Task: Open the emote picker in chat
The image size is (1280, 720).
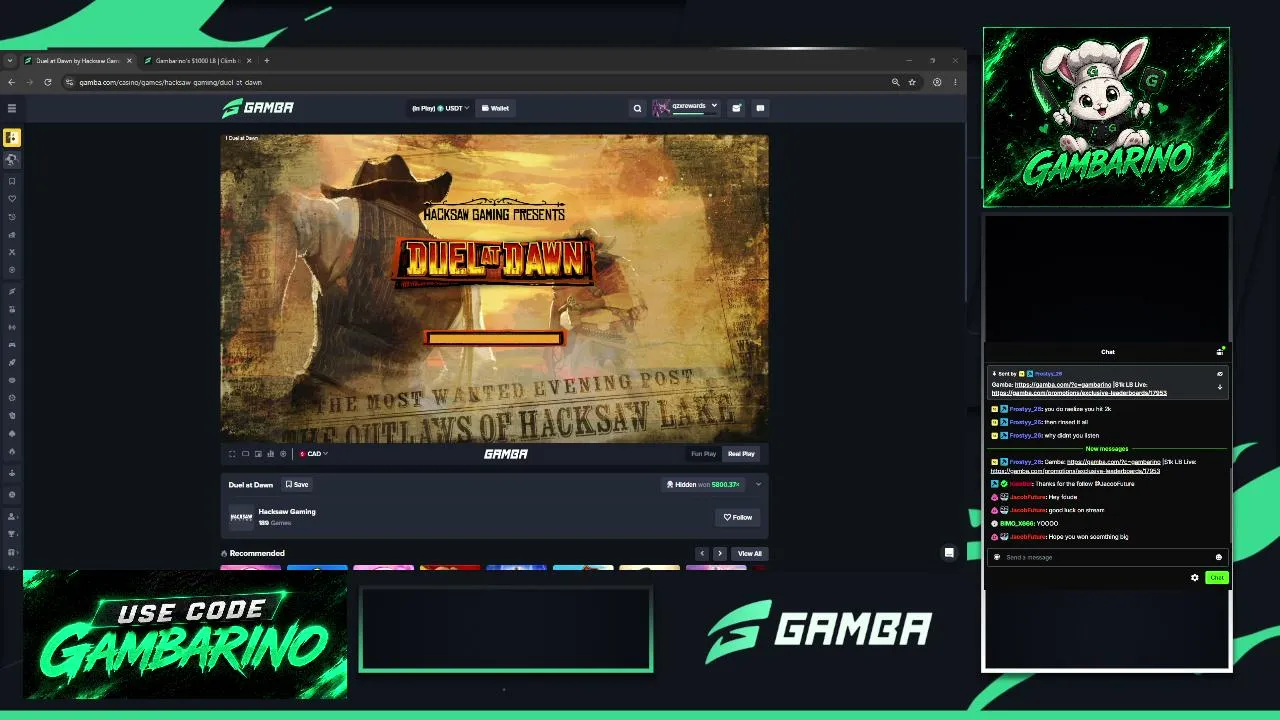Action: pyautogui.click(x=1218, y=557)
